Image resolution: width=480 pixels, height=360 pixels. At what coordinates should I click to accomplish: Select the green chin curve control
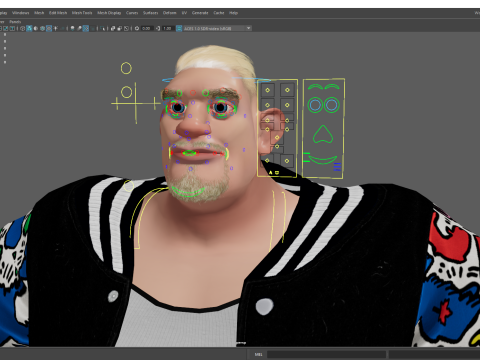[x=188, y=192]
